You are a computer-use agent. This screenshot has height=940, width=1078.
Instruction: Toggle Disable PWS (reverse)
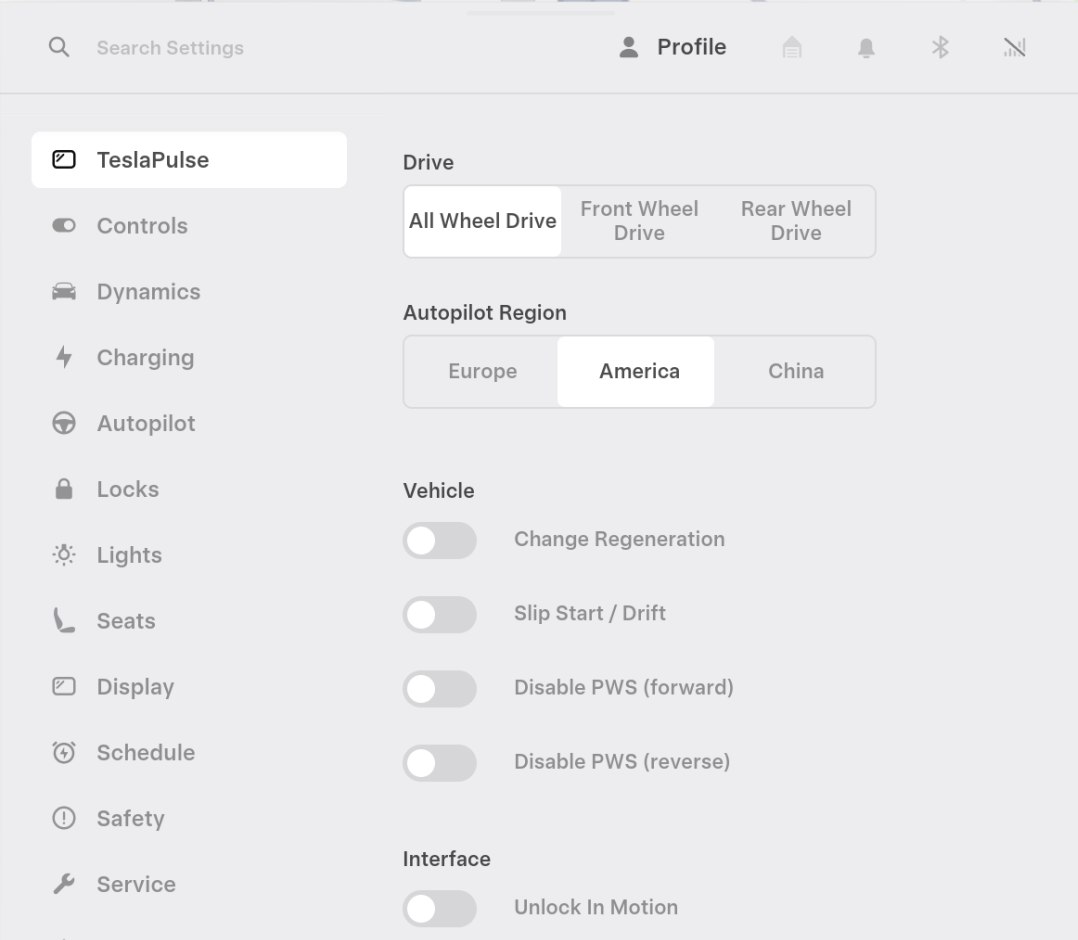pyautogui.click(x=439, y=763)
